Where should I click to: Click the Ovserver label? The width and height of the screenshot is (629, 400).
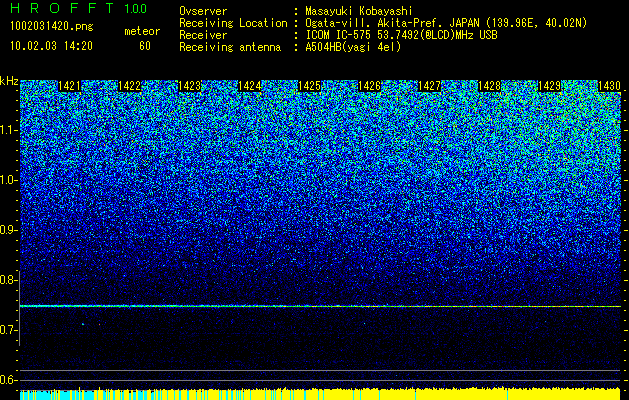[x=203, y=11]
